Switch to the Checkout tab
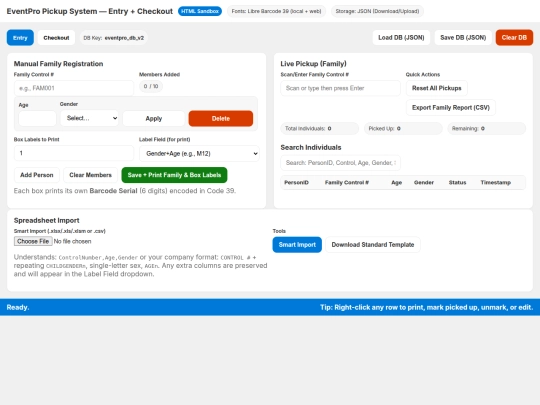The width and height of the screenshot is (540, 405). click(56, 38)
